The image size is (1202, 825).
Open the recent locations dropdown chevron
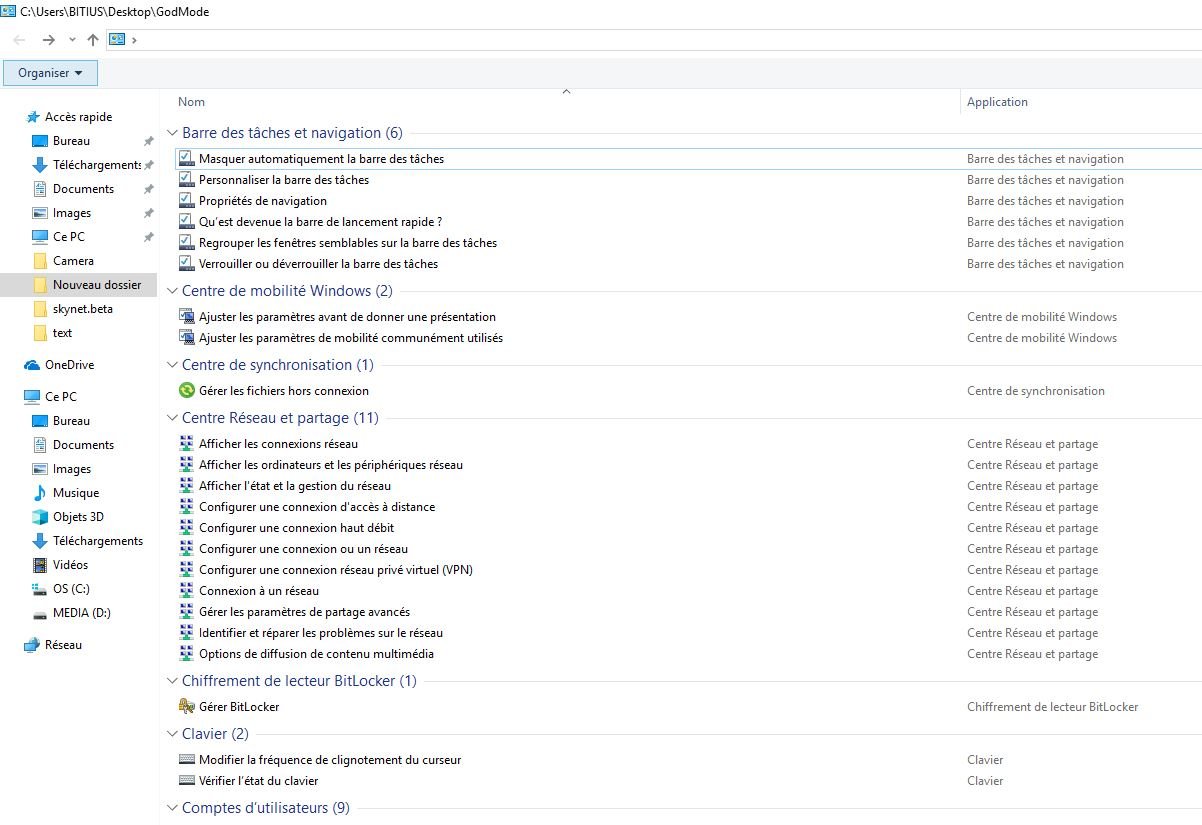[x=72, y=40]
